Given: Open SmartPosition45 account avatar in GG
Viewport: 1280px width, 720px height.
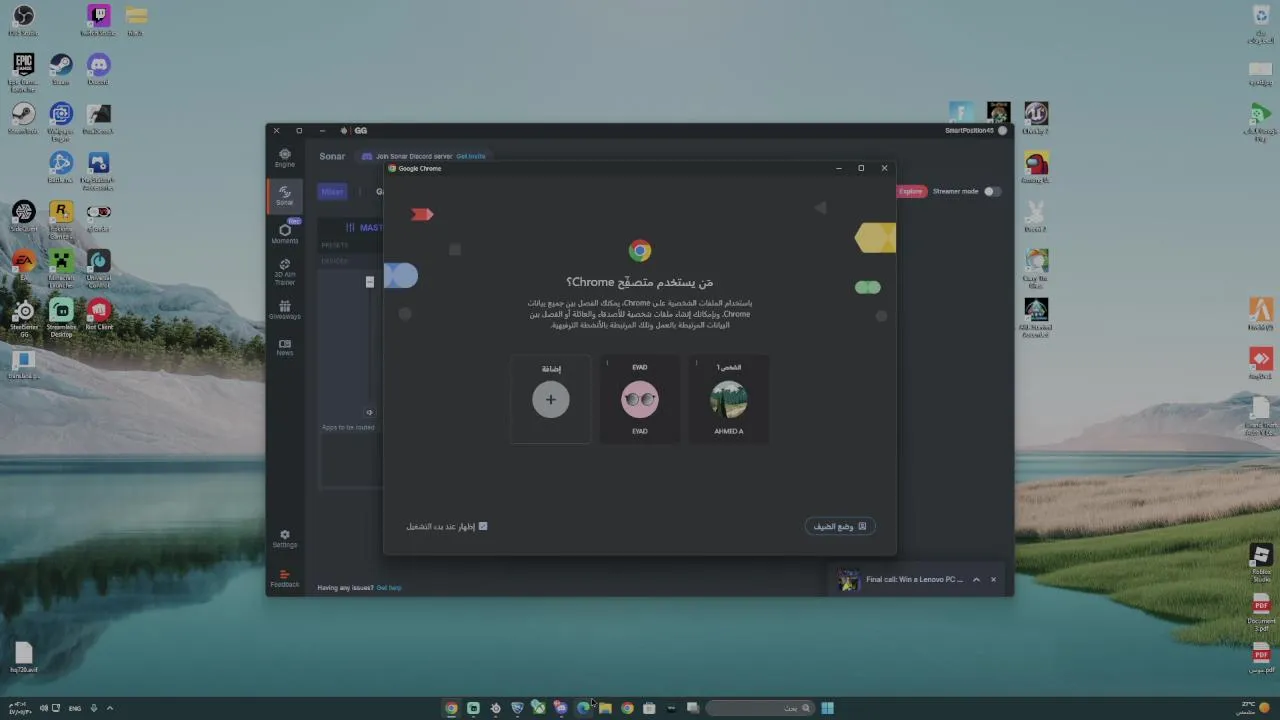Looking at the screenshot, I should click(x=1003, y=130).
